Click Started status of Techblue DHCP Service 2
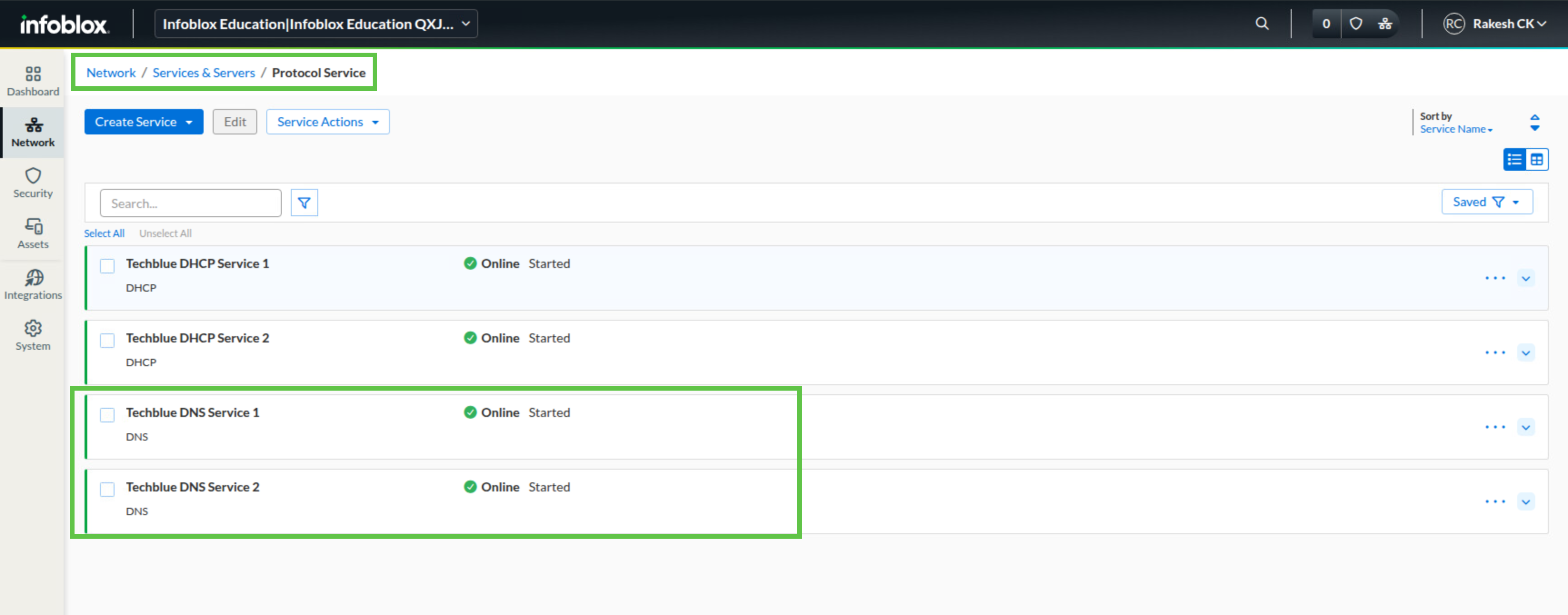1568x615 pixels. (x=549, y=337)
